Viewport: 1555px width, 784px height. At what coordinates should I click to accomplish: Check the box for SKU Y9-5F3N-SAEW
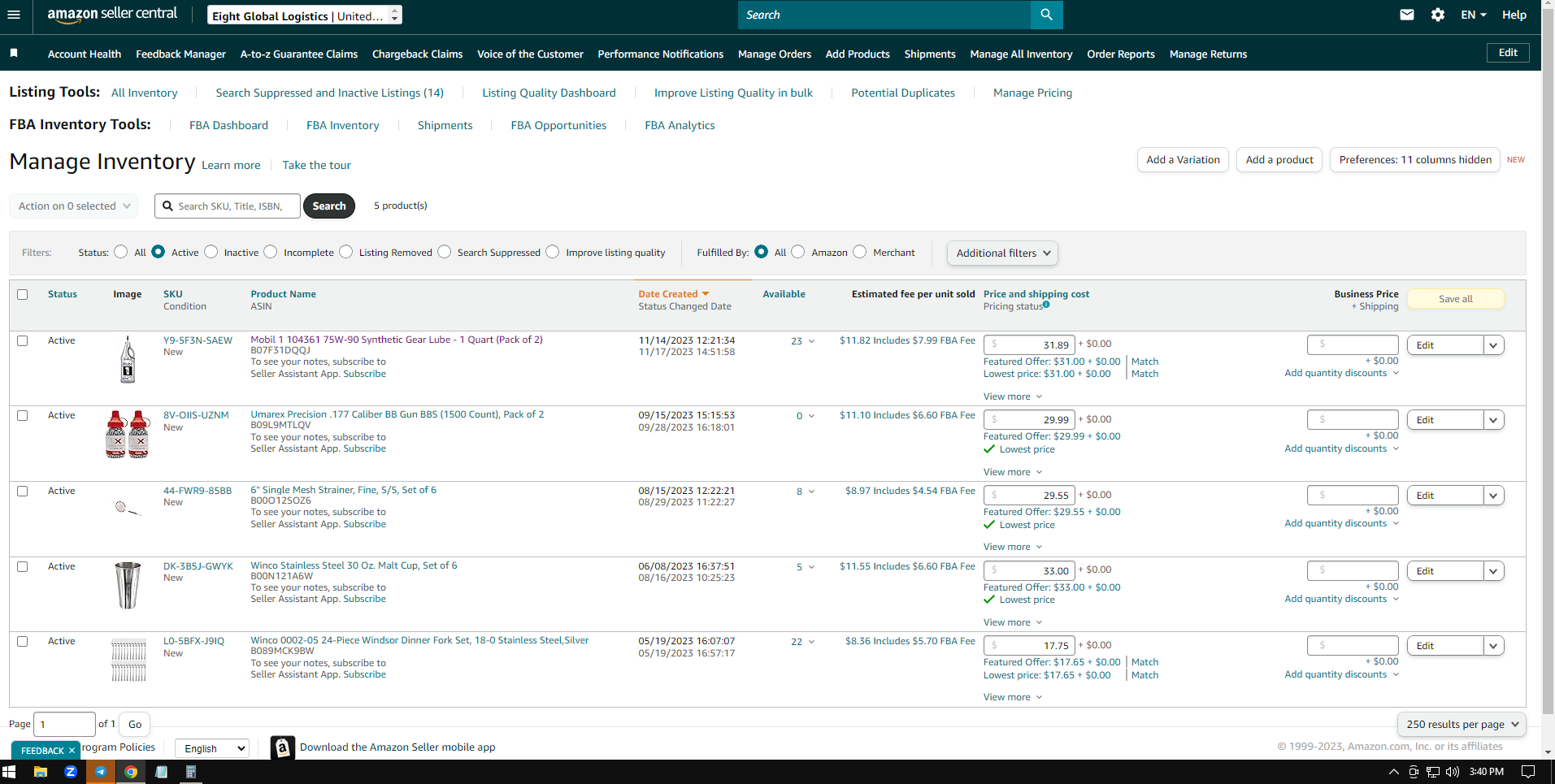pyautogui.click(x=23, y=341)
